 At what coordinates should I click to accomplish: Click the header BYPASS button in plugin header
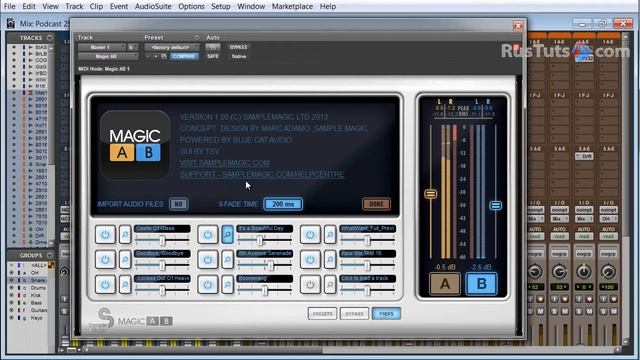coord(238,47)
